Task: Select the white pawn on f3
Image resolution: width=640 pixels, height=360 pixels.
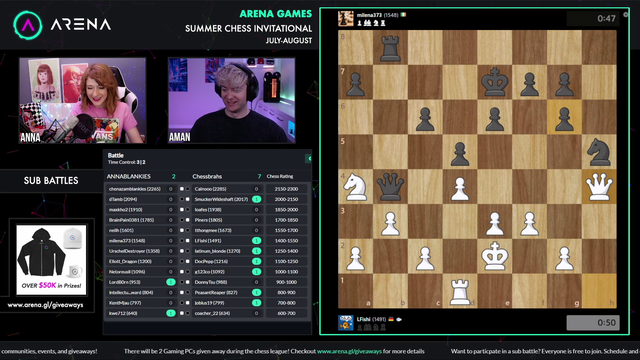Action: click(529, 223)
